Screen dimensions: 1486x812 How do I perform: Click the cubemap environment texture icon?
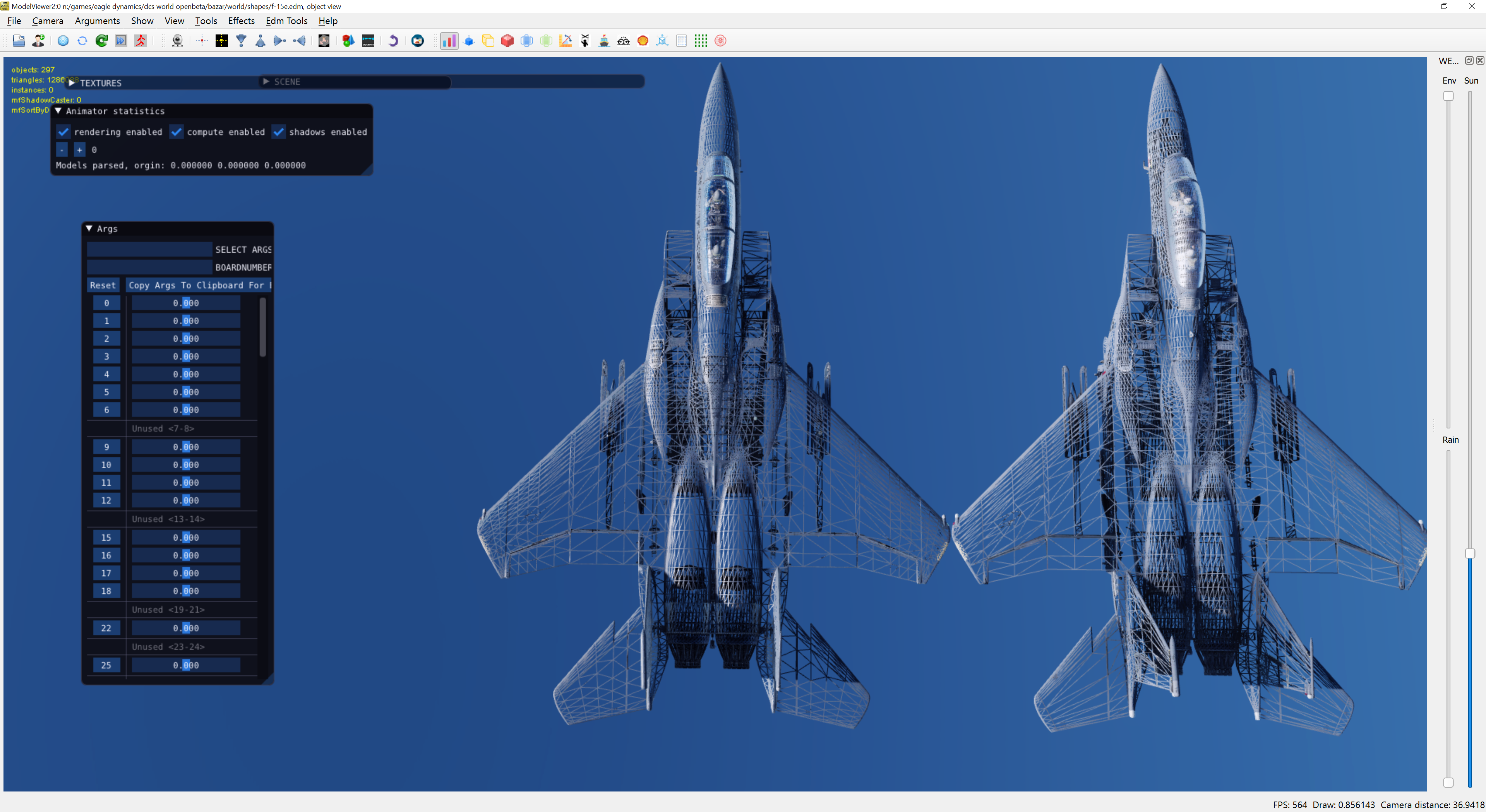point(324,41)
